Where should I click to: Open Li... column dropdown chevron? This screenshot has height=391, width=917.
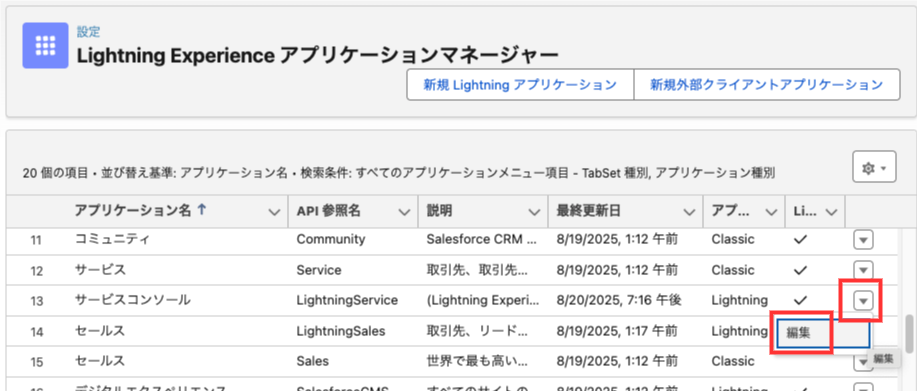point(831,213)
